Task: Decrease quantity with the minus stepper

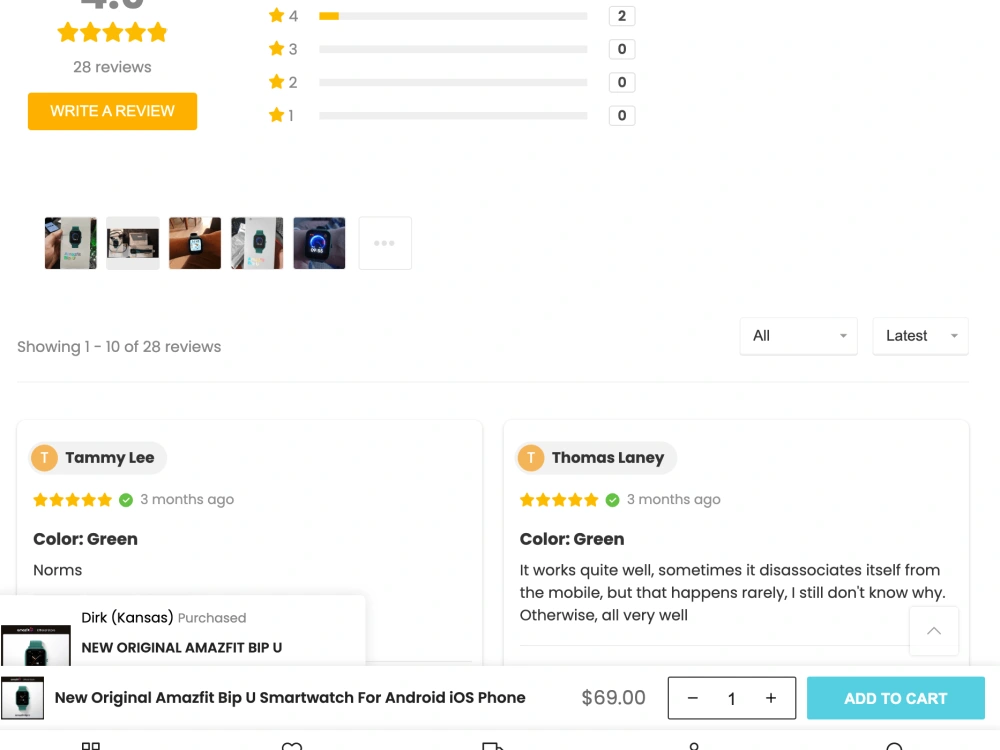Action: tap(693, 698)
